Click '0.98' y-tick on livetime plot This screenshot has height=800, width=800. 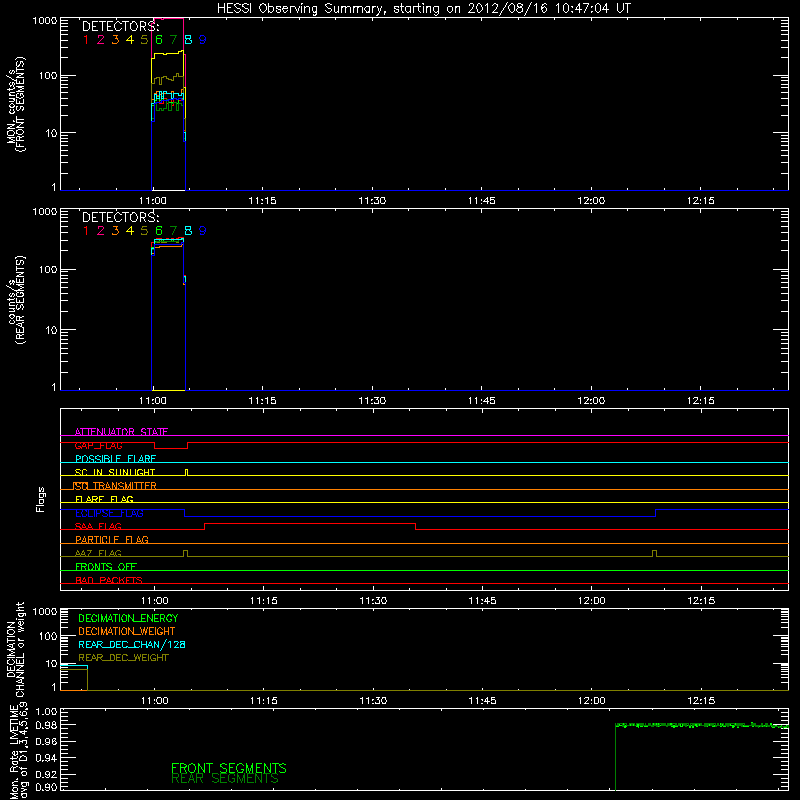tap(46, 725)
